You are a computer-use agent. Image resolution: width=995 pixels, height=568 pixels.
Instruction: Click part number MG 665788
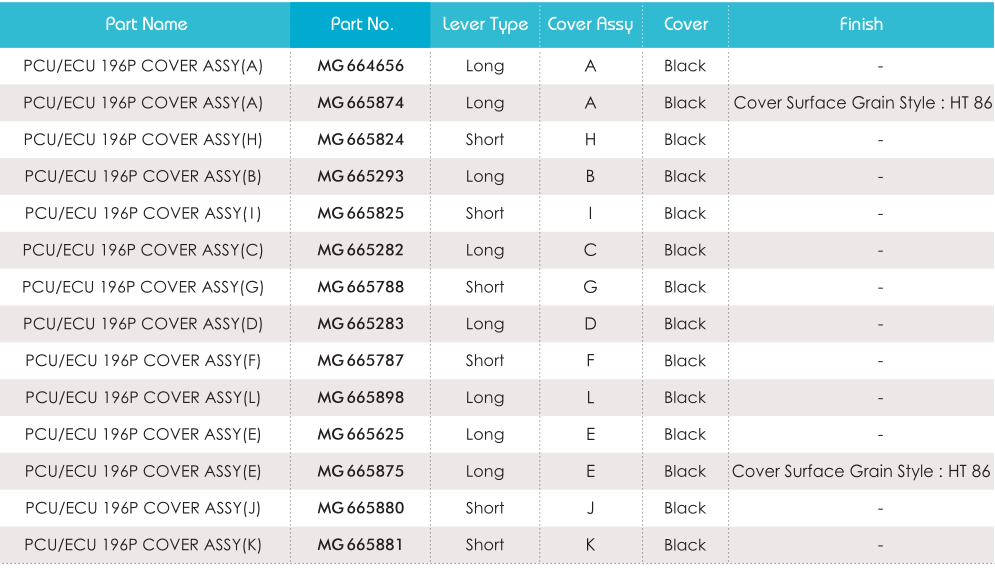[360, 287]
